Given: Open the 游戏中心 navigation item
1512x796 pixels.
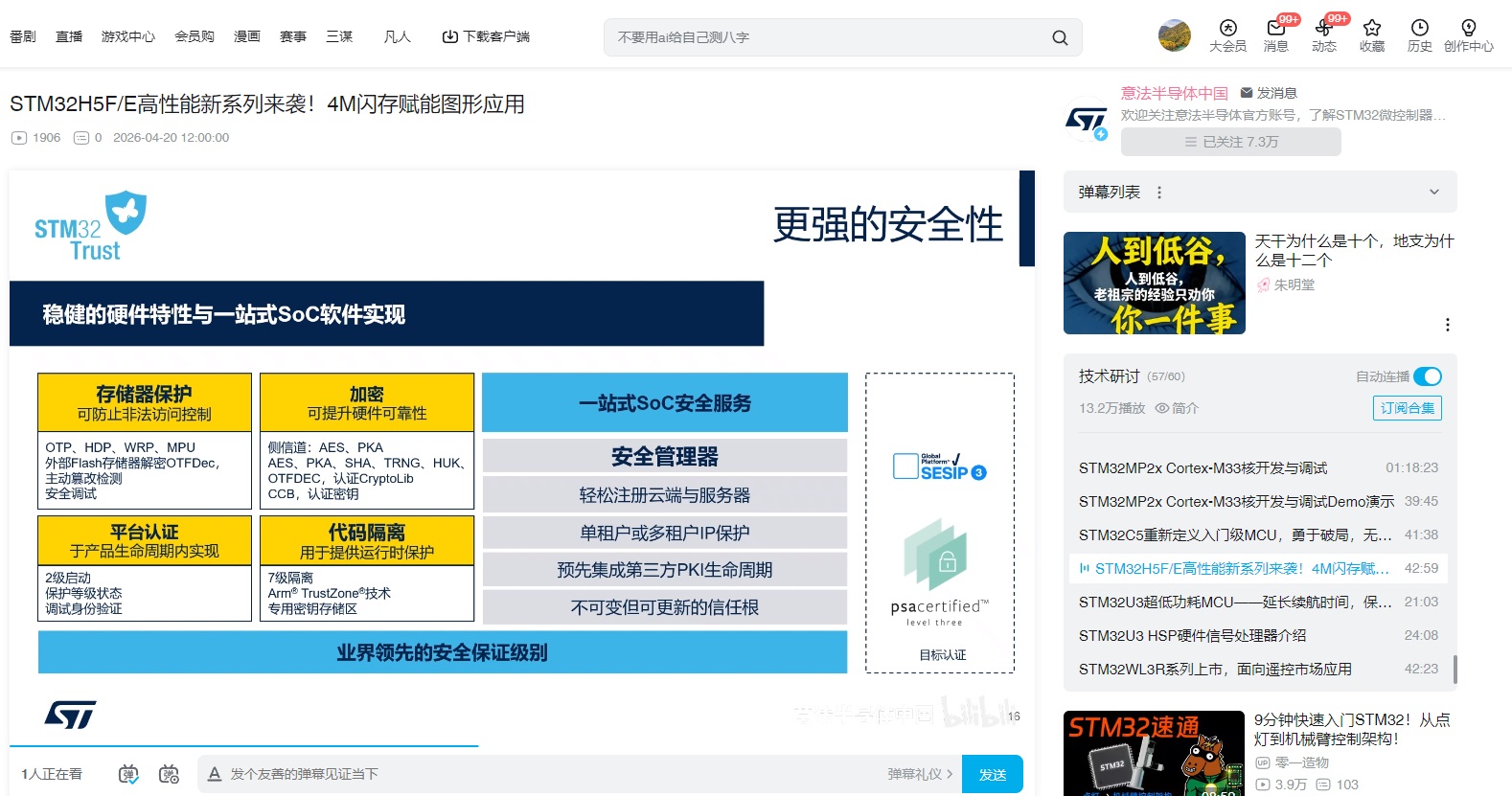Looking at the screenshot, I should [128, 36].
